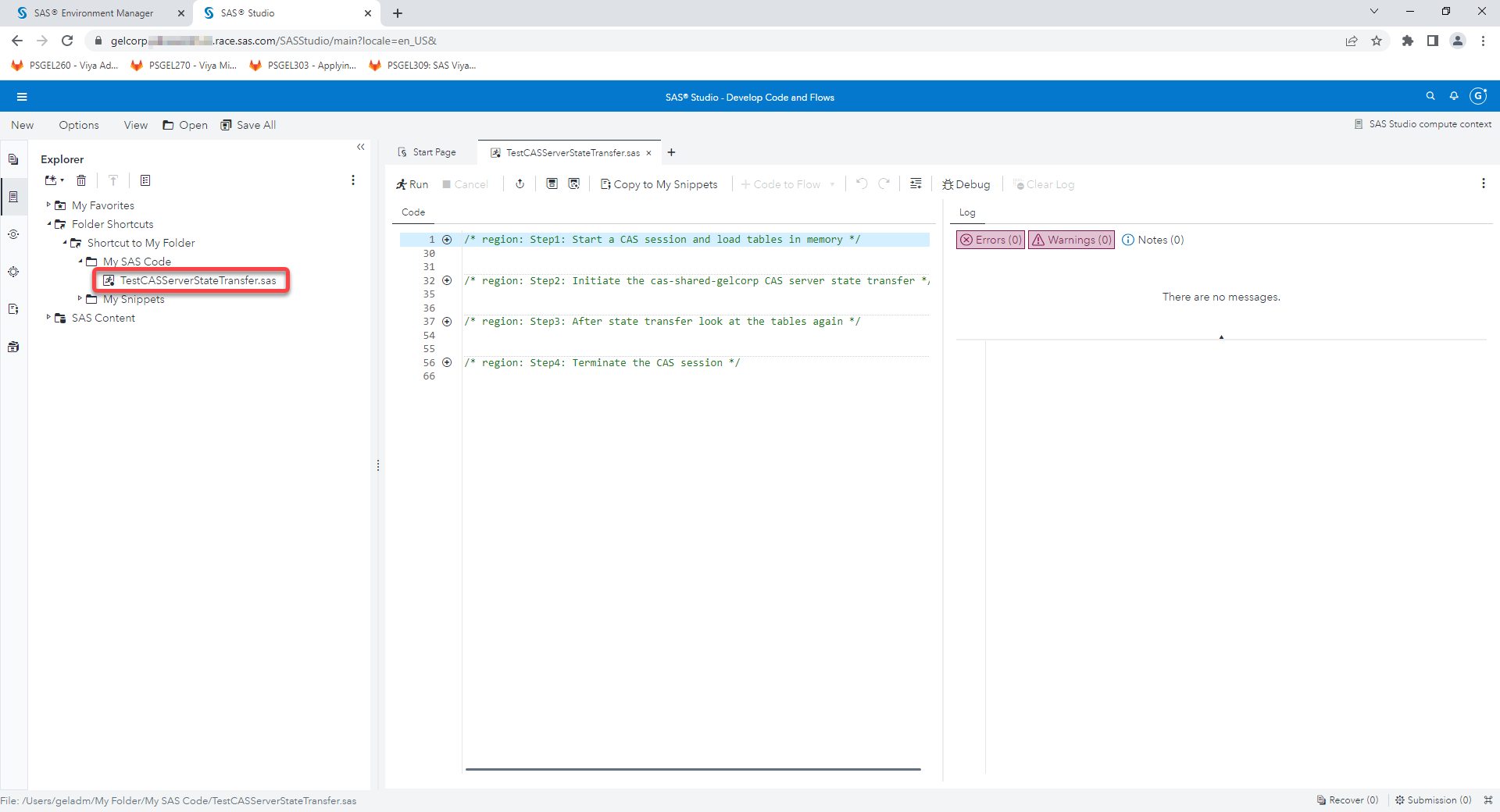1500x812 pixels.
Task: Open the New menu
Action: coord(22,125)
